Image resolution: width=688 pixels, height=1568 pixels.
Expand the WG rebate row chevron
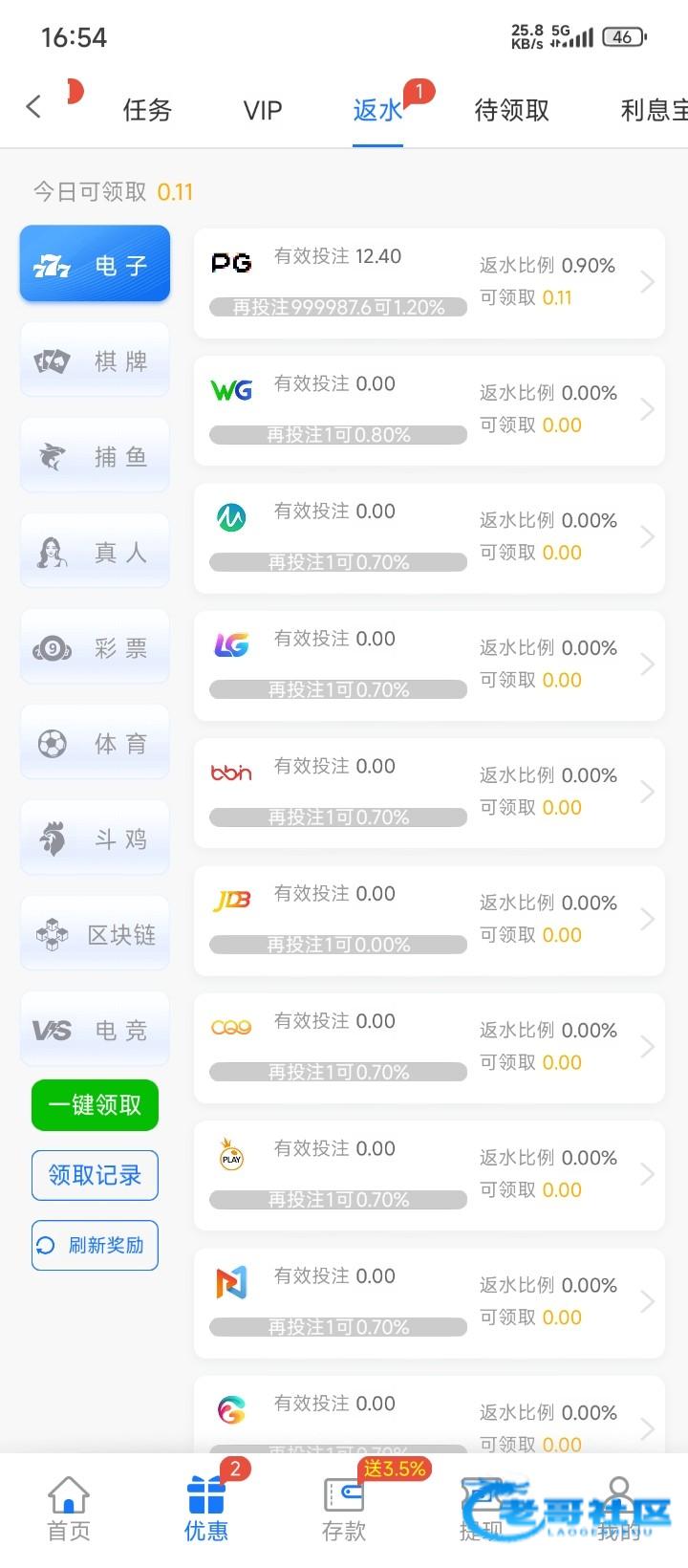point(647,409)
